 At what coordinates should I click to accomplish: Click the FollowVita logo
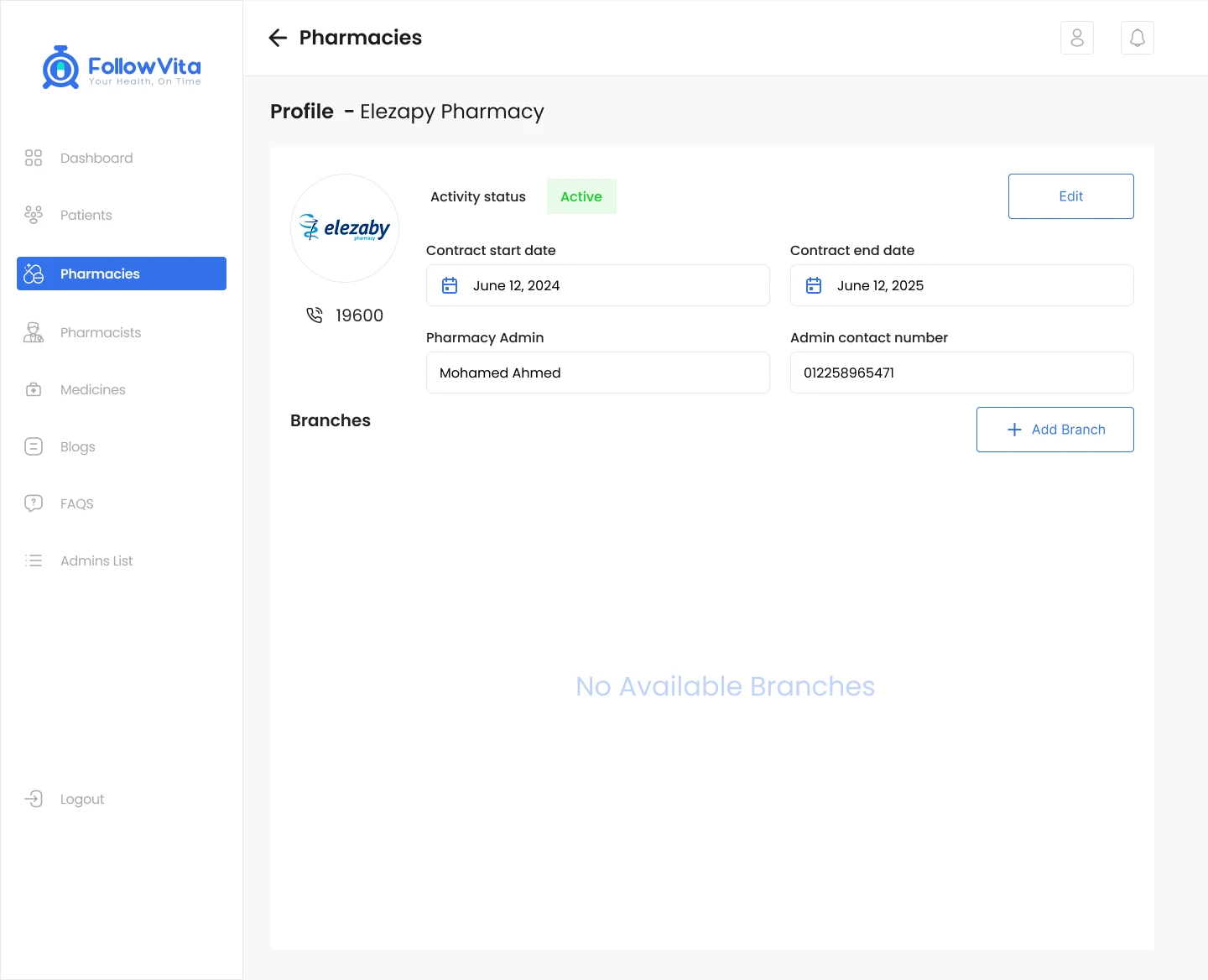coord(122,67)
